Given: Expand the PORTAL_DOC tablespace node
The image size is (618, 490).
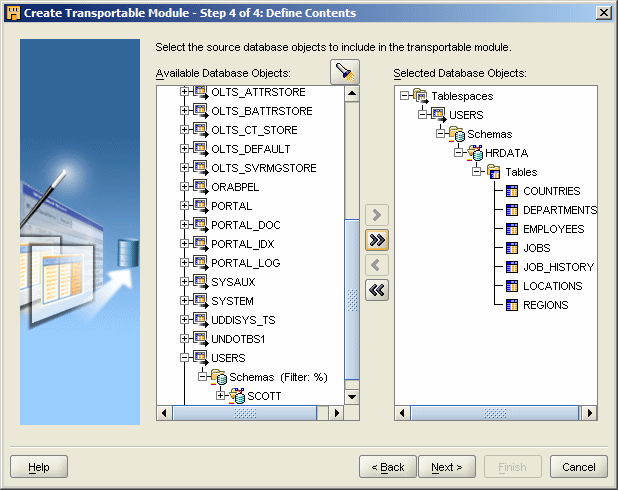Looking at the screenshot, I should coord(184,225).
